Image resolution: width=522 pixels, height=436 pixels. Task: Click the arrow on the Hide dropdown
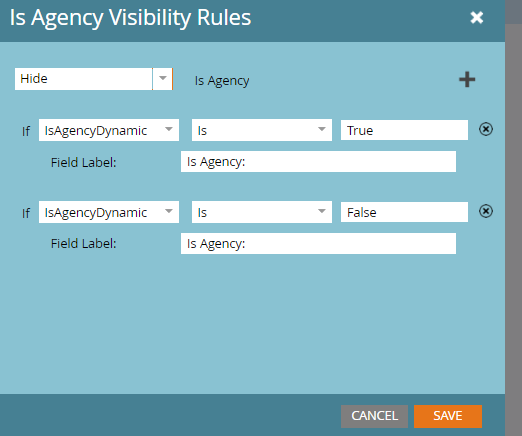[163, 79]
